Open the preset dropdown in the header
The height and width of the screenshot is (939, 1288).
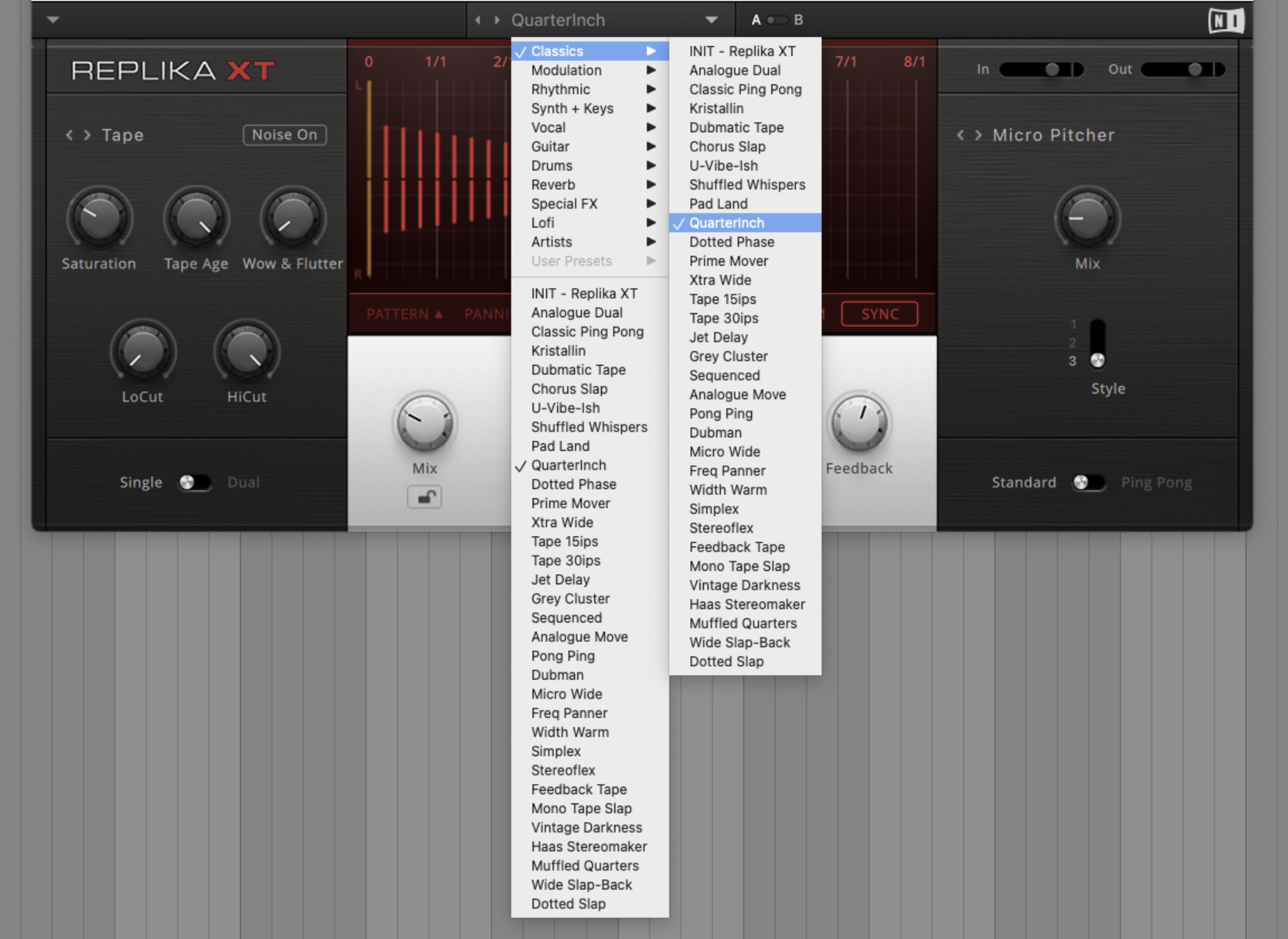(x=712, y=19)
